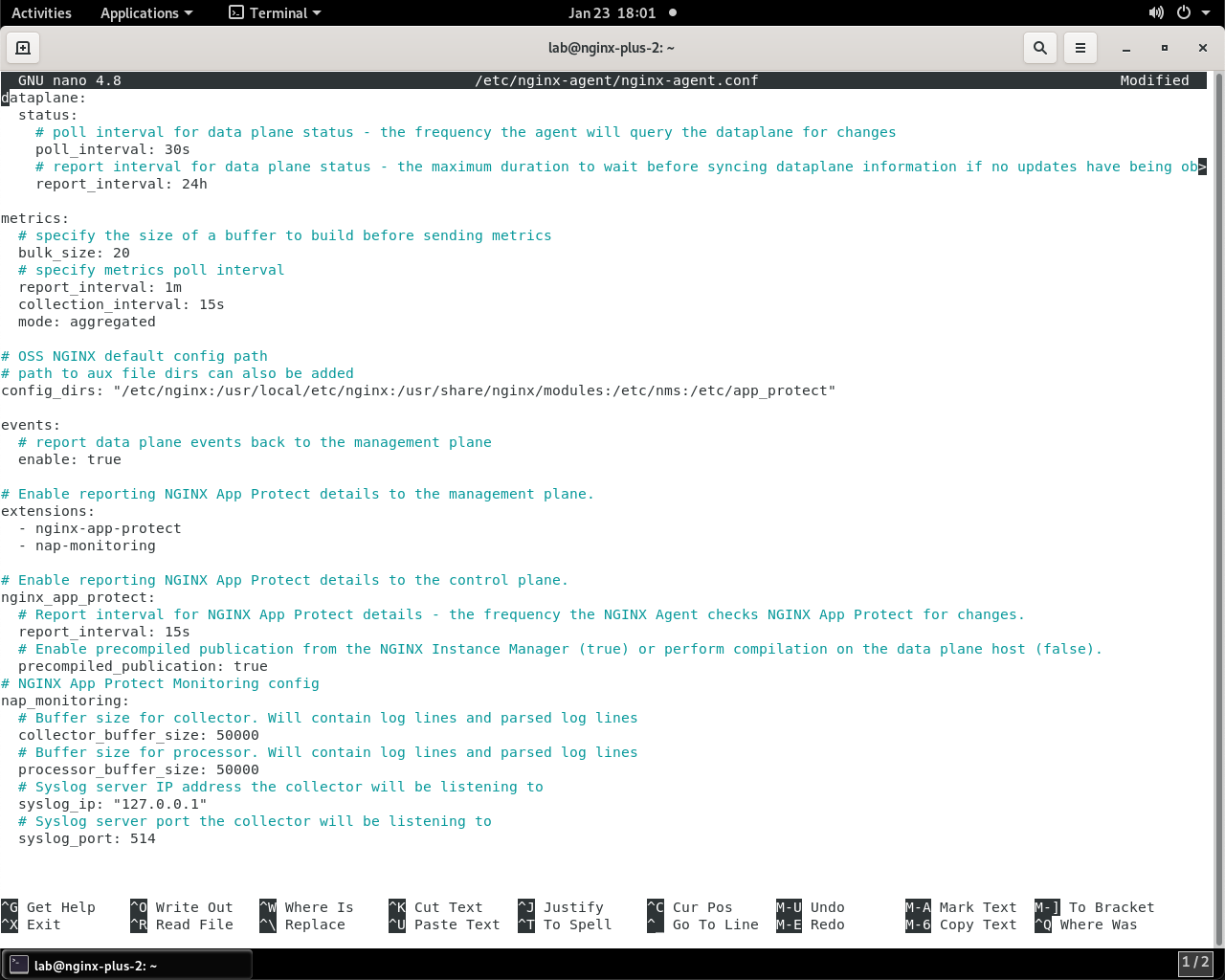The image size is (1225, 980).
Task: Click the ^U Paste Text shortcut
Action: 445,924
